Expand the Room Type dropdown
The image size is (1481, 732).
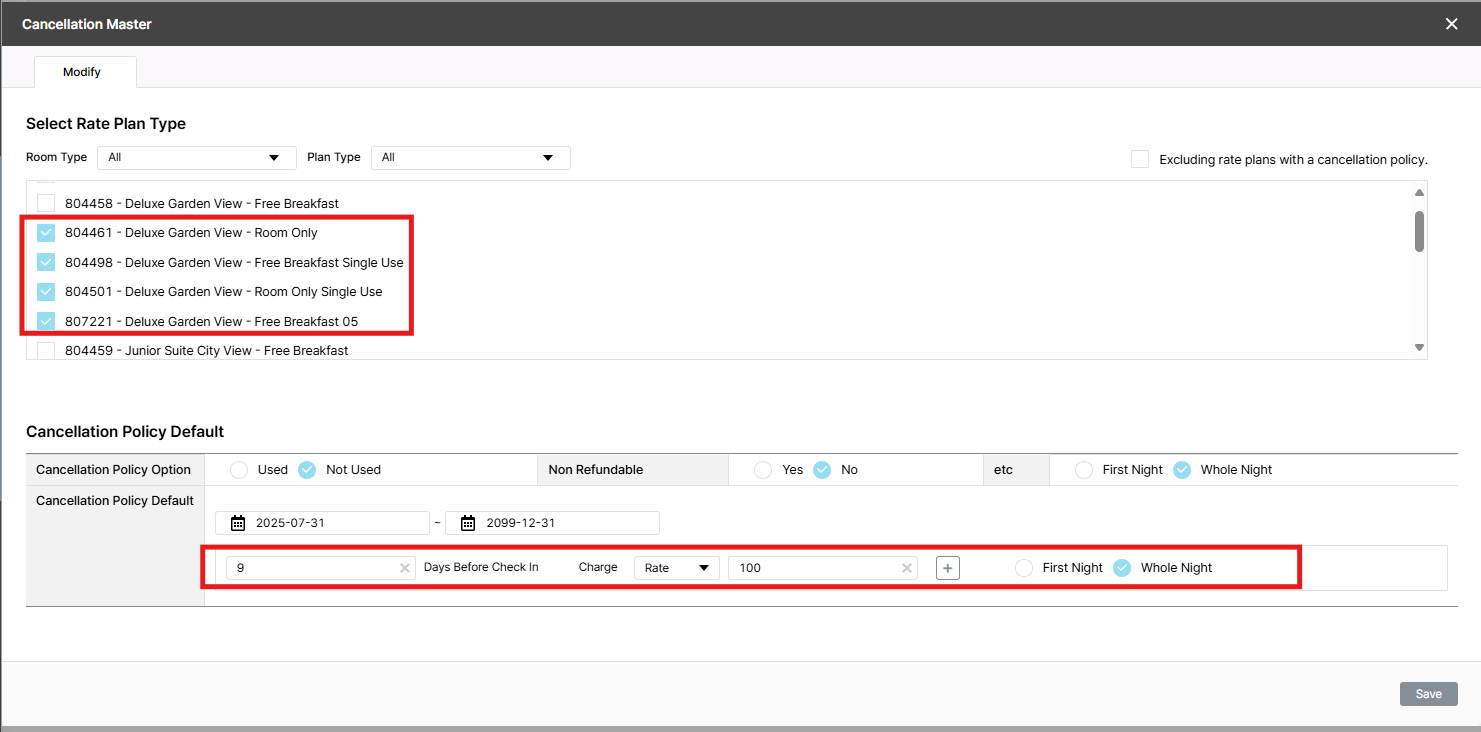(x=196, y=158)
